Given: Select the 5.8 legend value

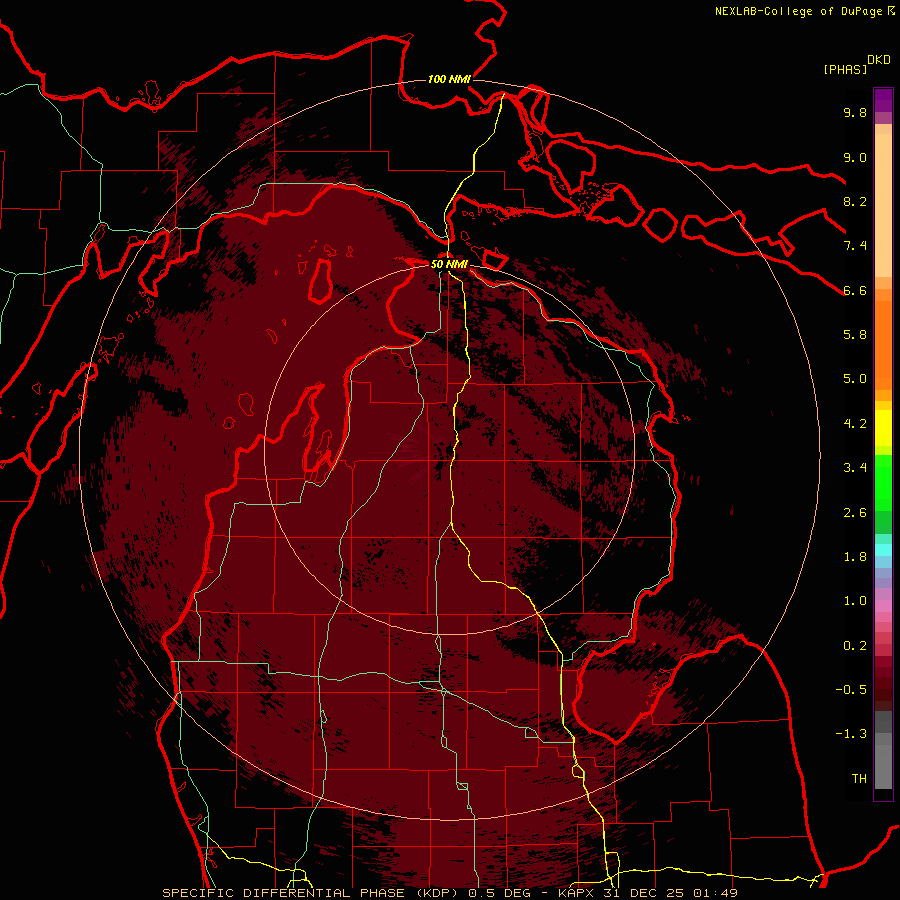Looking at the screenshot, I should (855, 335).
